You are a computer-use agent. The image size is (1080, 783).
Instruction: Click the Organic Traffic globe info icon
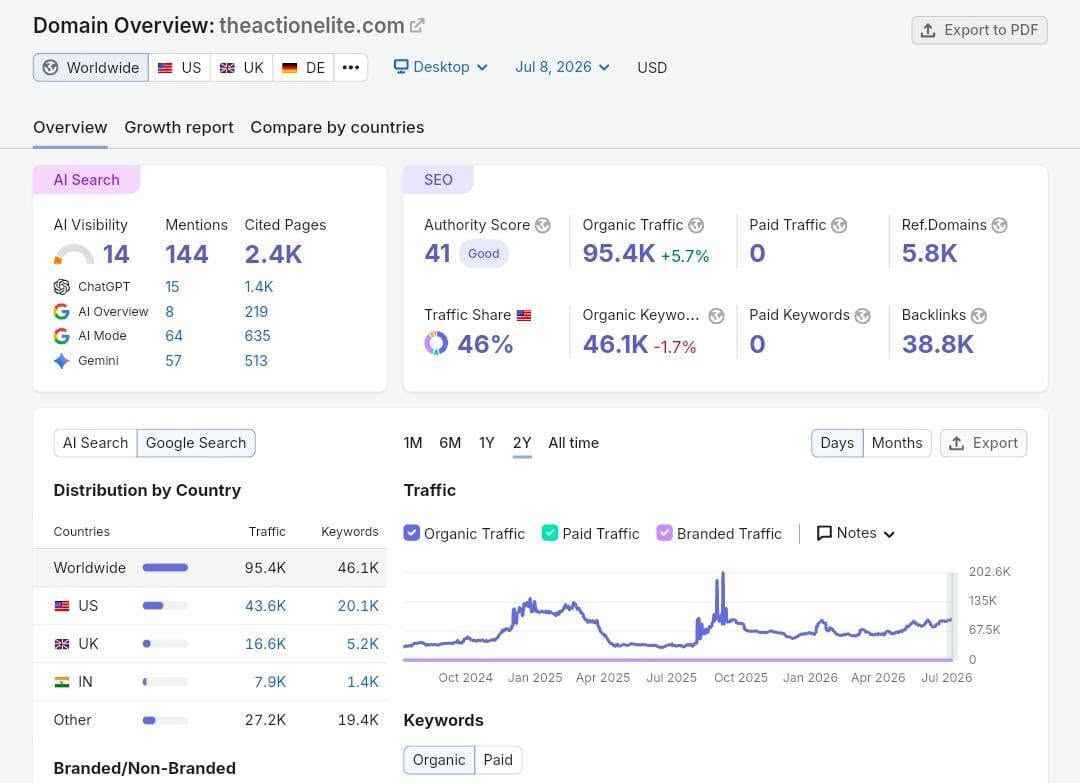(x=696, y=225)
